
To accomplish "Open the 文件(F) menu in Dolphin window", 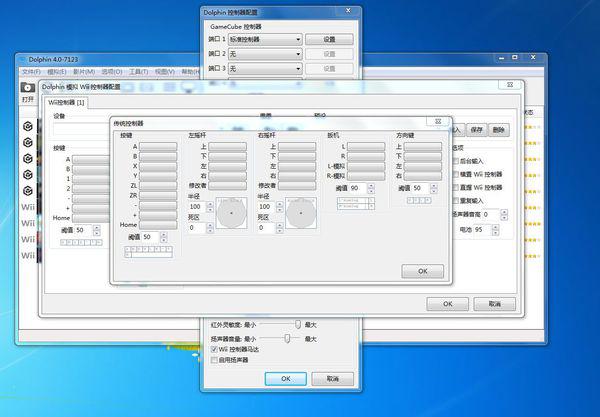I will (31, 72).
